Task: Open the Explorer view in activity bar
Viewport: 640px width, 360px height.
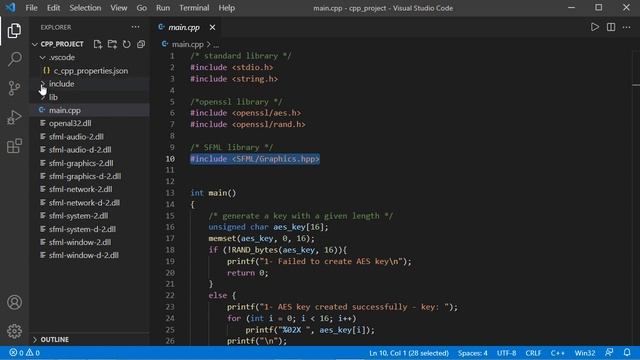Action: pos(14,31)
